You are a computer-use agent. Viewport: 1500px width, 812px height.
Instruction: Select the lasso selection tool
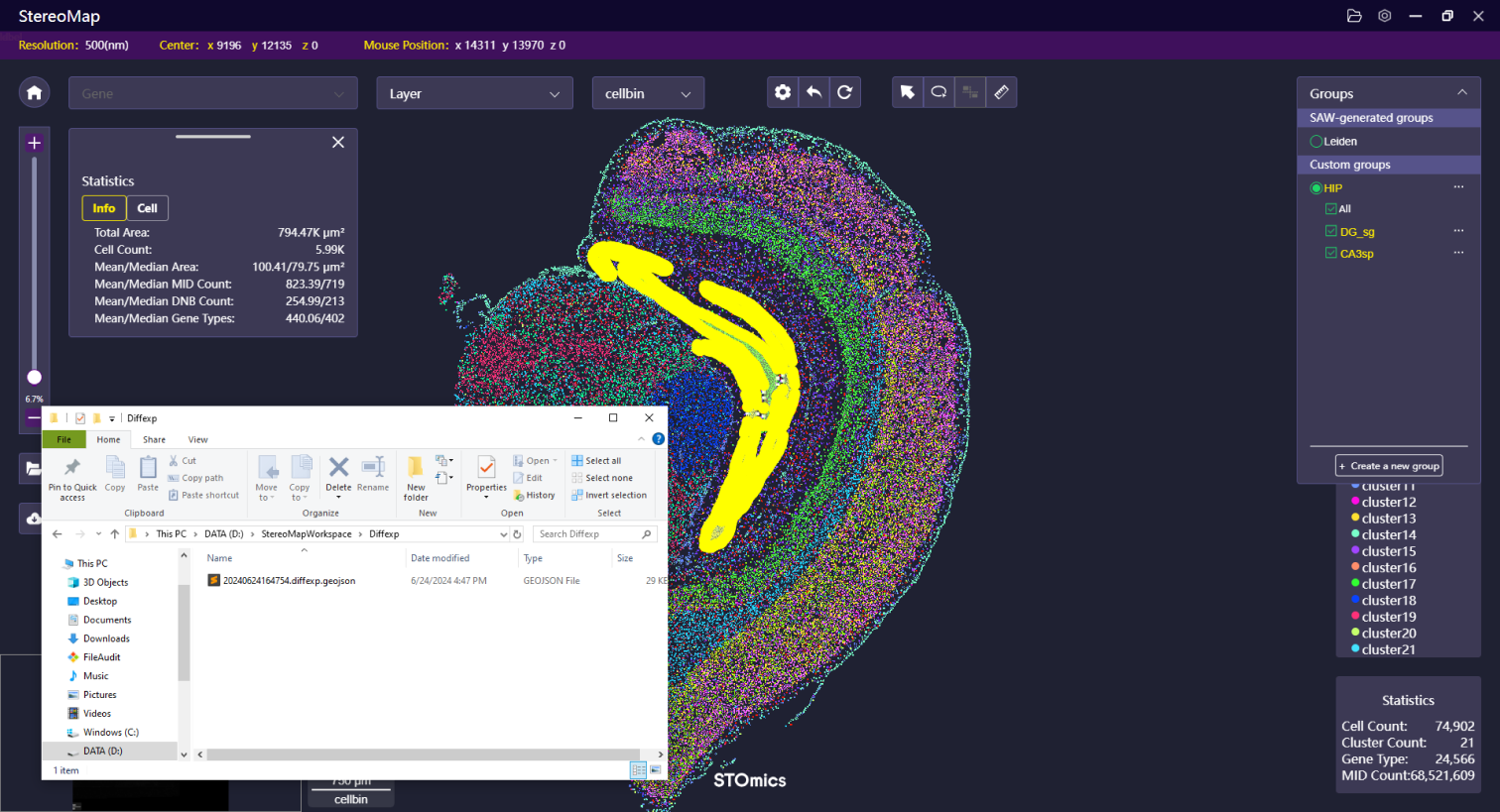(x=938, y=92)
